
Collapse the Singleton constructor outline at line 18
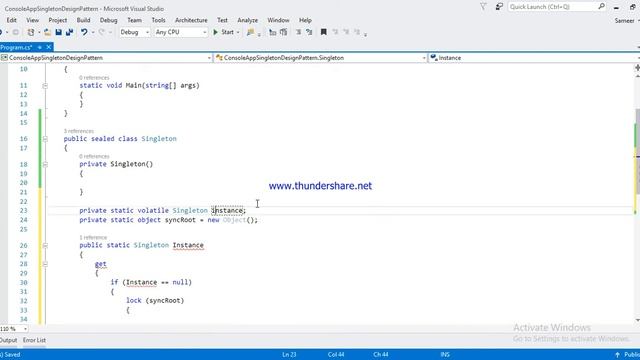45,164
